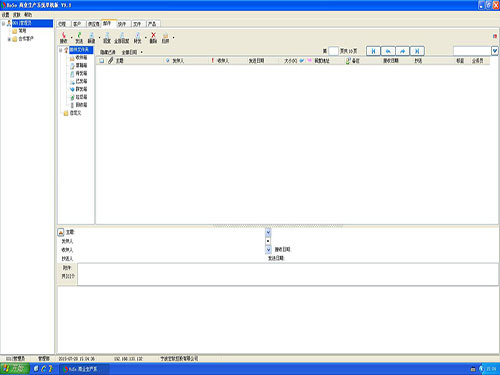Click the Forward (转发) toolbar icon
The width and height of the screenshot is (500, 375).
tap(137, 37)
